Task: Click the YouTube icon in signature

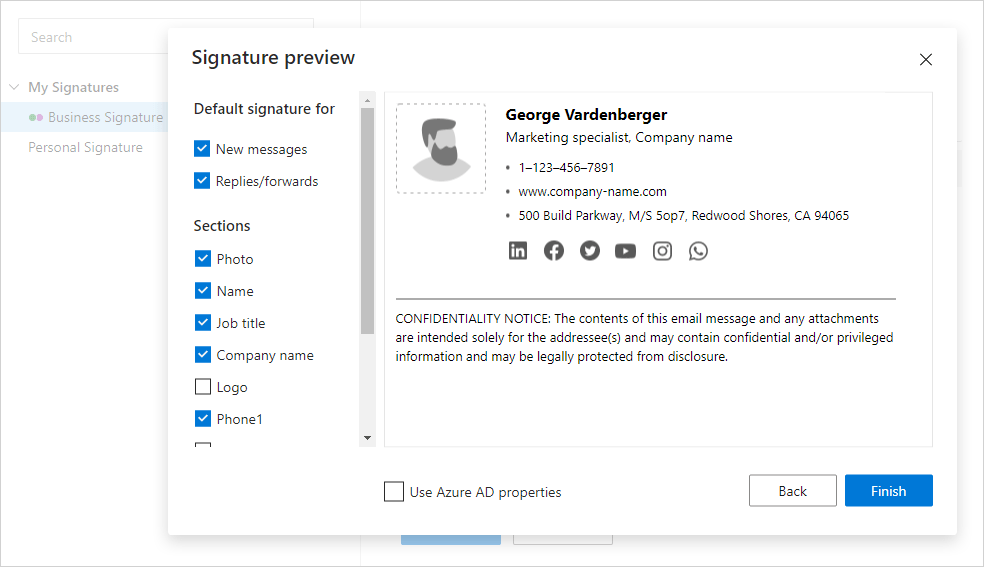Action: coord(625,251)
